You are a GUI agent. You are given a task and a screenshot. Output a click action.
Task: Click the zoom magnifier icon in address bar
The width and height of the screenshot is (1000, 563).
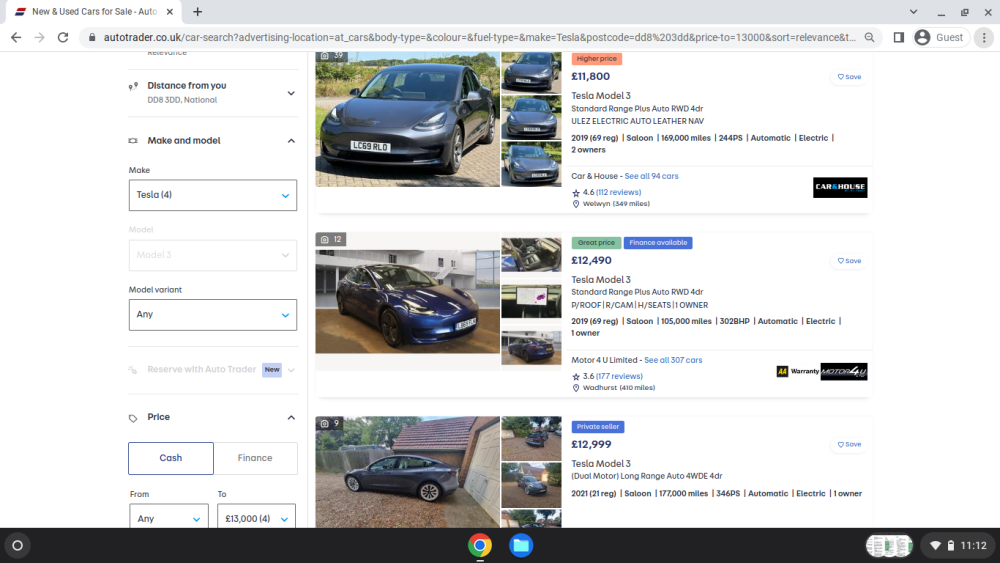pos(869,38)
